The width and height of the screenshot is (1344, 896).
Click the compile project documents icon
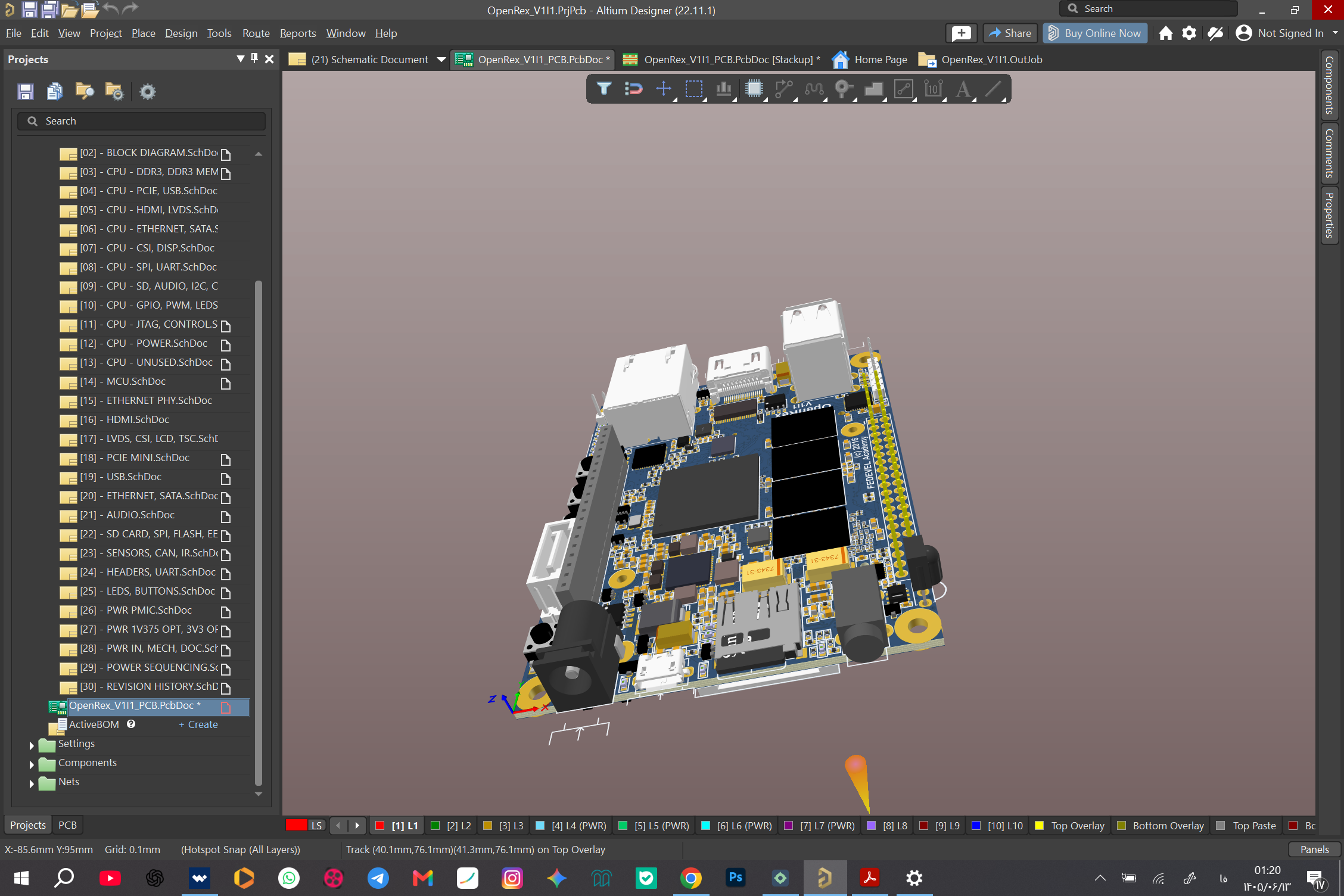point(55,91)
